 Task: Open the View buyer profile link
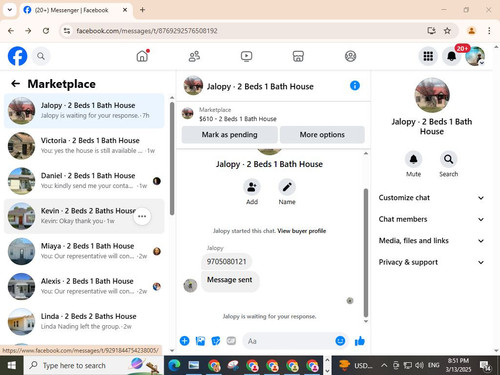tap(302, 231)
